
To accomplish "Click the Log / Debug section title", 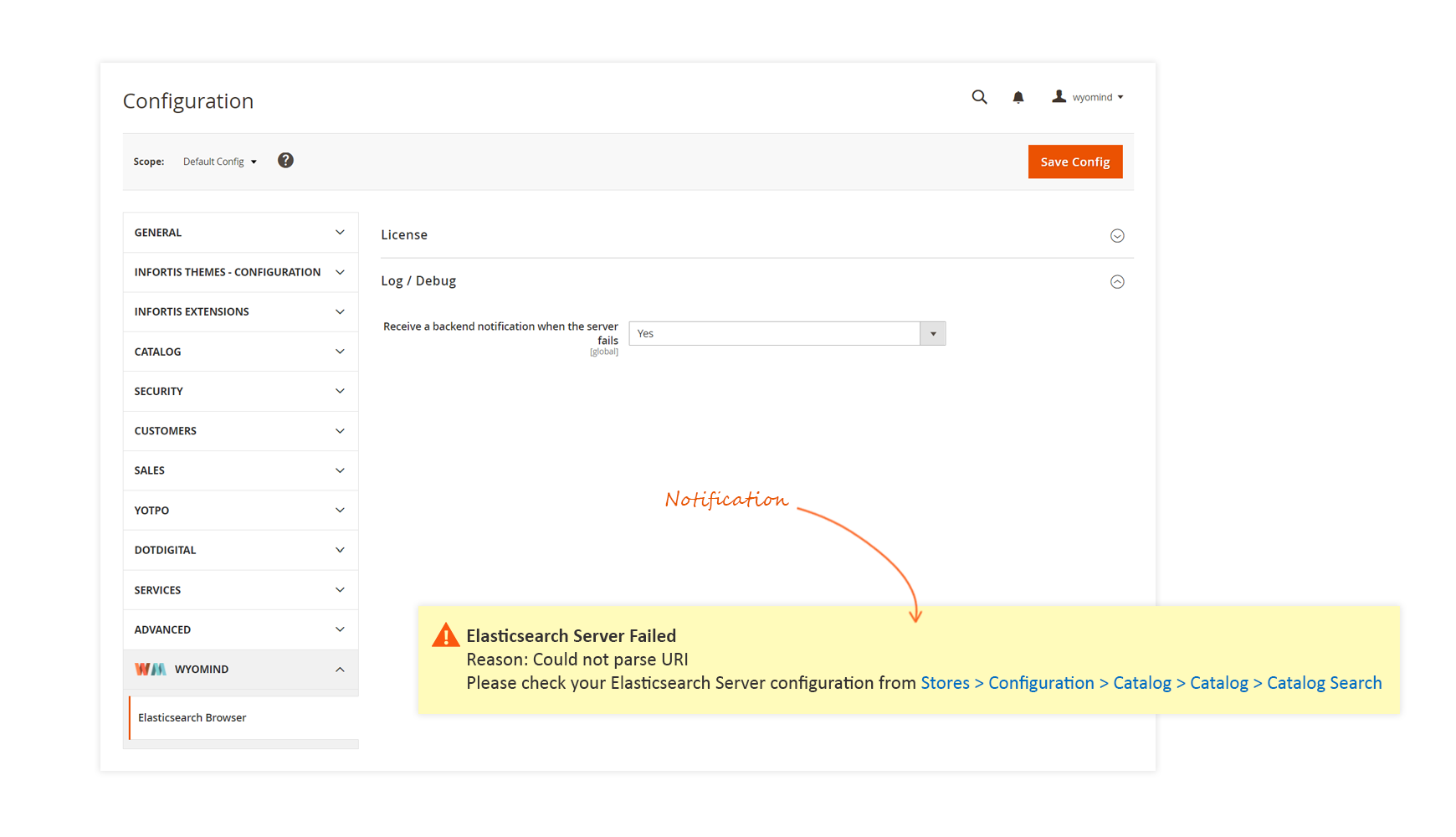I will point(418,281).
